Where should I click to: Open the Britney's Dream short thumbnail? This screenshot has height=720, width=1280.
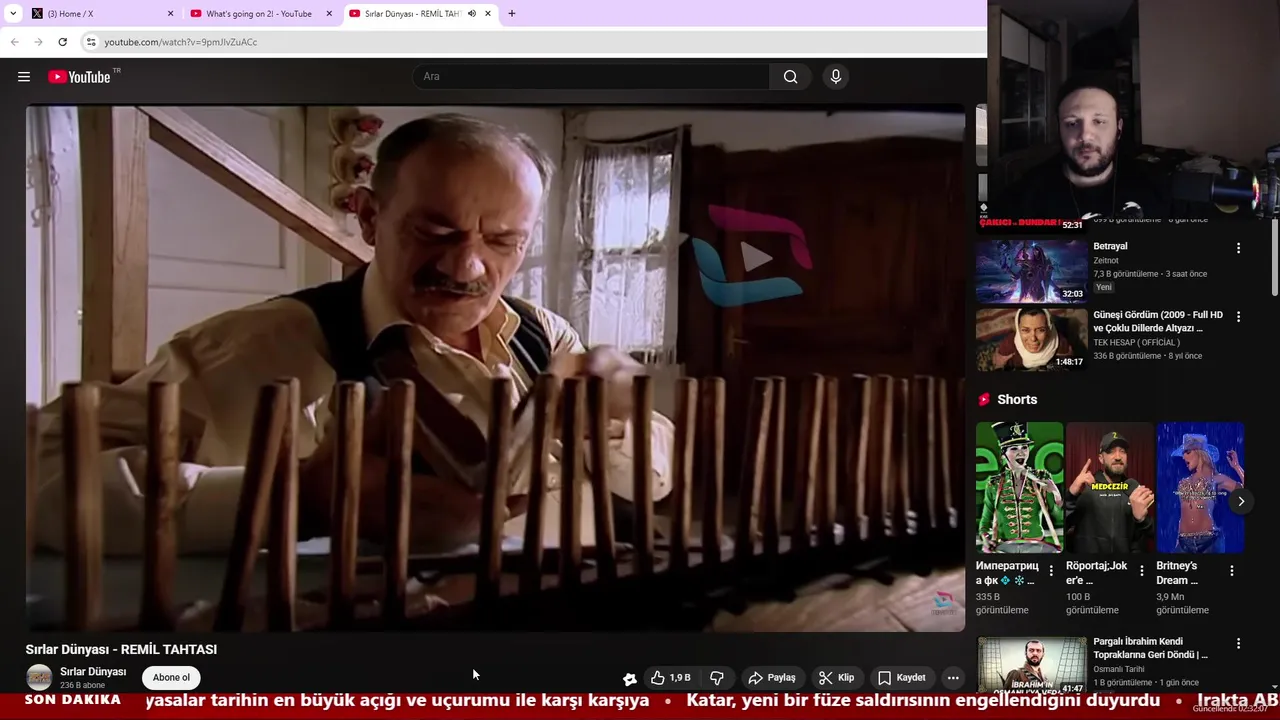point(1200,487)
